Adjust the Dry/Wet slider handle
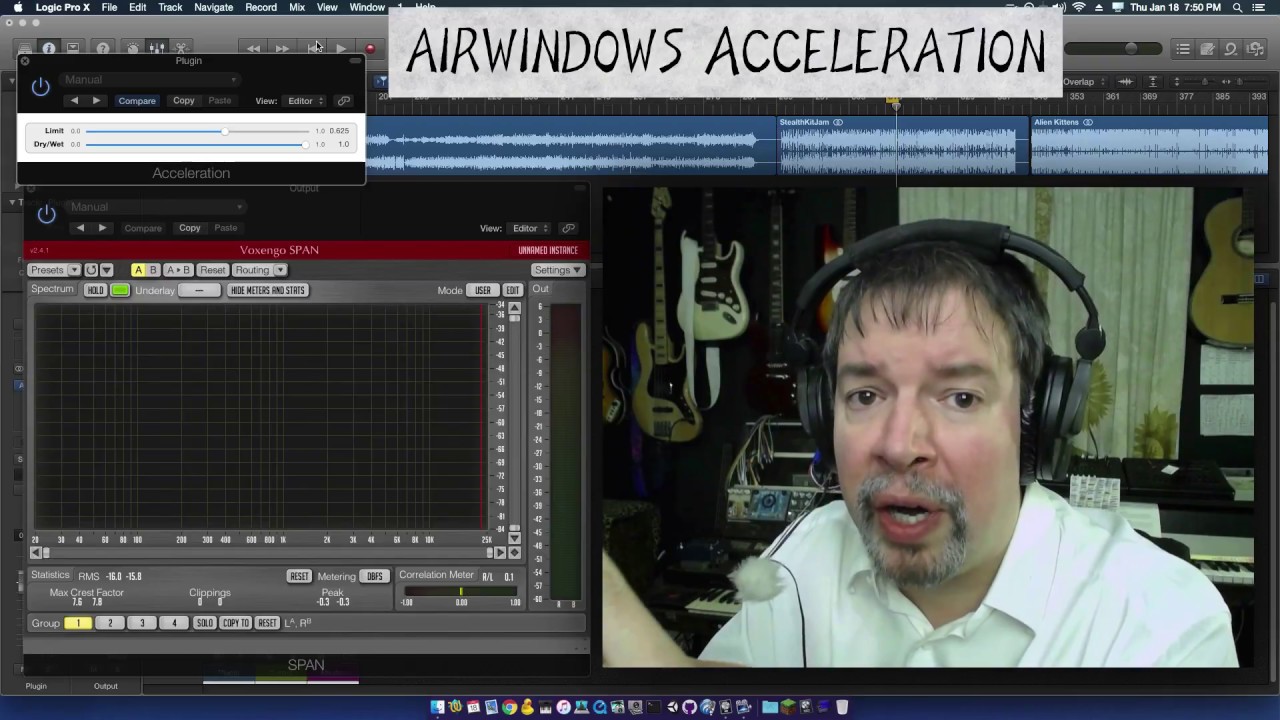 (305, 144)
